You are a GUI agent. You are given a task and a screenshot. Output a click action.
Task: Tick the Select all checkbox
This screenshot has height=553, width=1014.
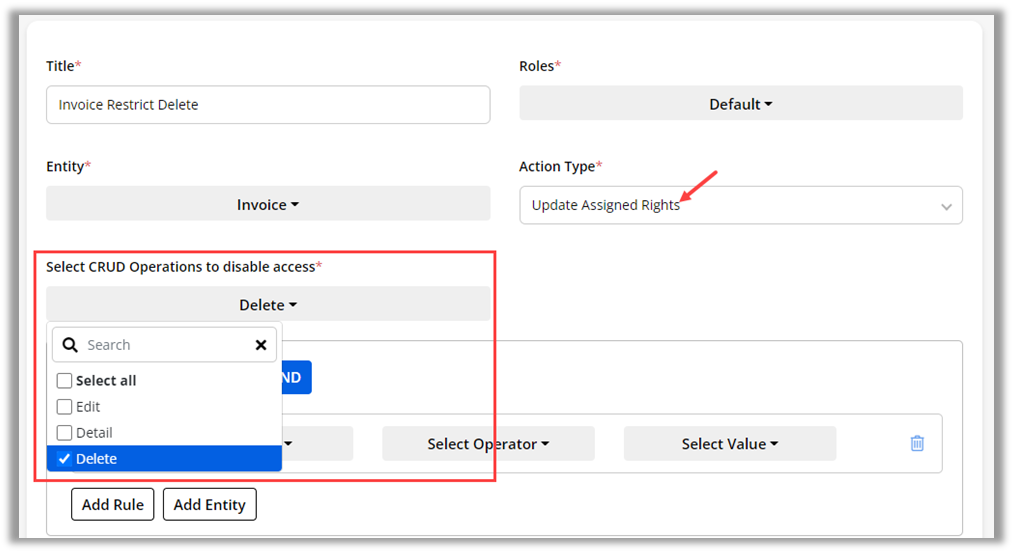65,381
